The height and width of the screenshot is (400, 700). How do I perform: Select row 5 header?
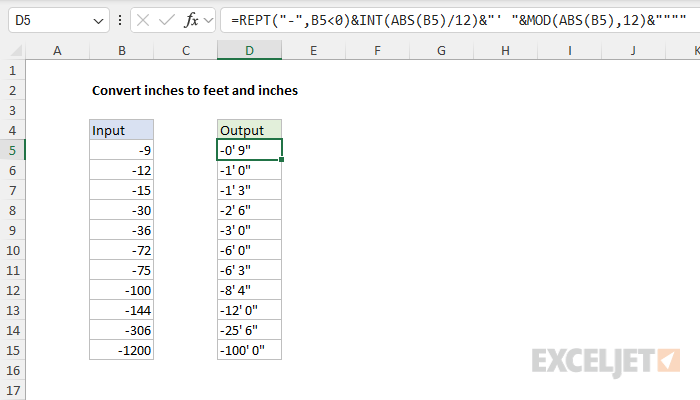pos(12,150)
